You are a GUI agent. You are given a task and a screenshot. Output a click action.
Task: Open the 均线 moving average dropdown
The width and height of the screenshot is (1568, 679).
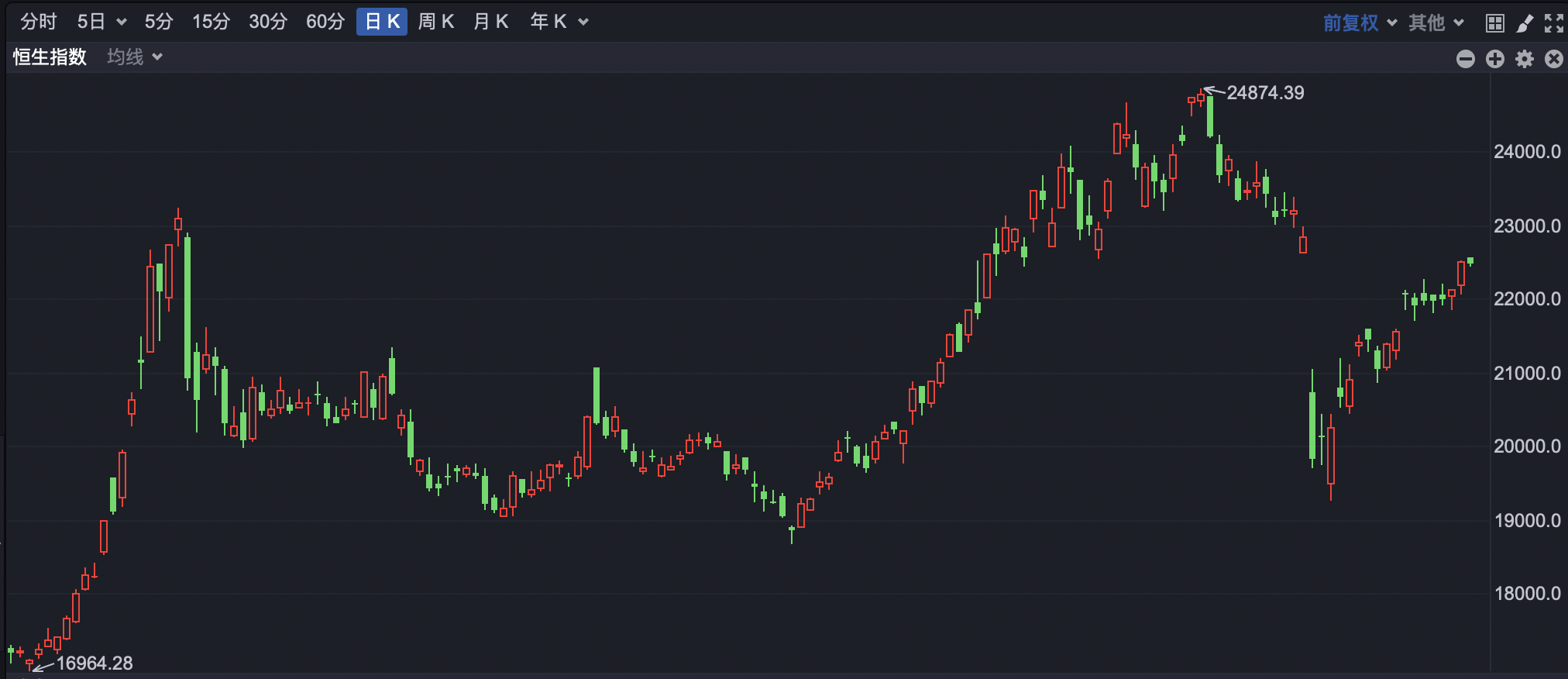[x=134, y=57]
